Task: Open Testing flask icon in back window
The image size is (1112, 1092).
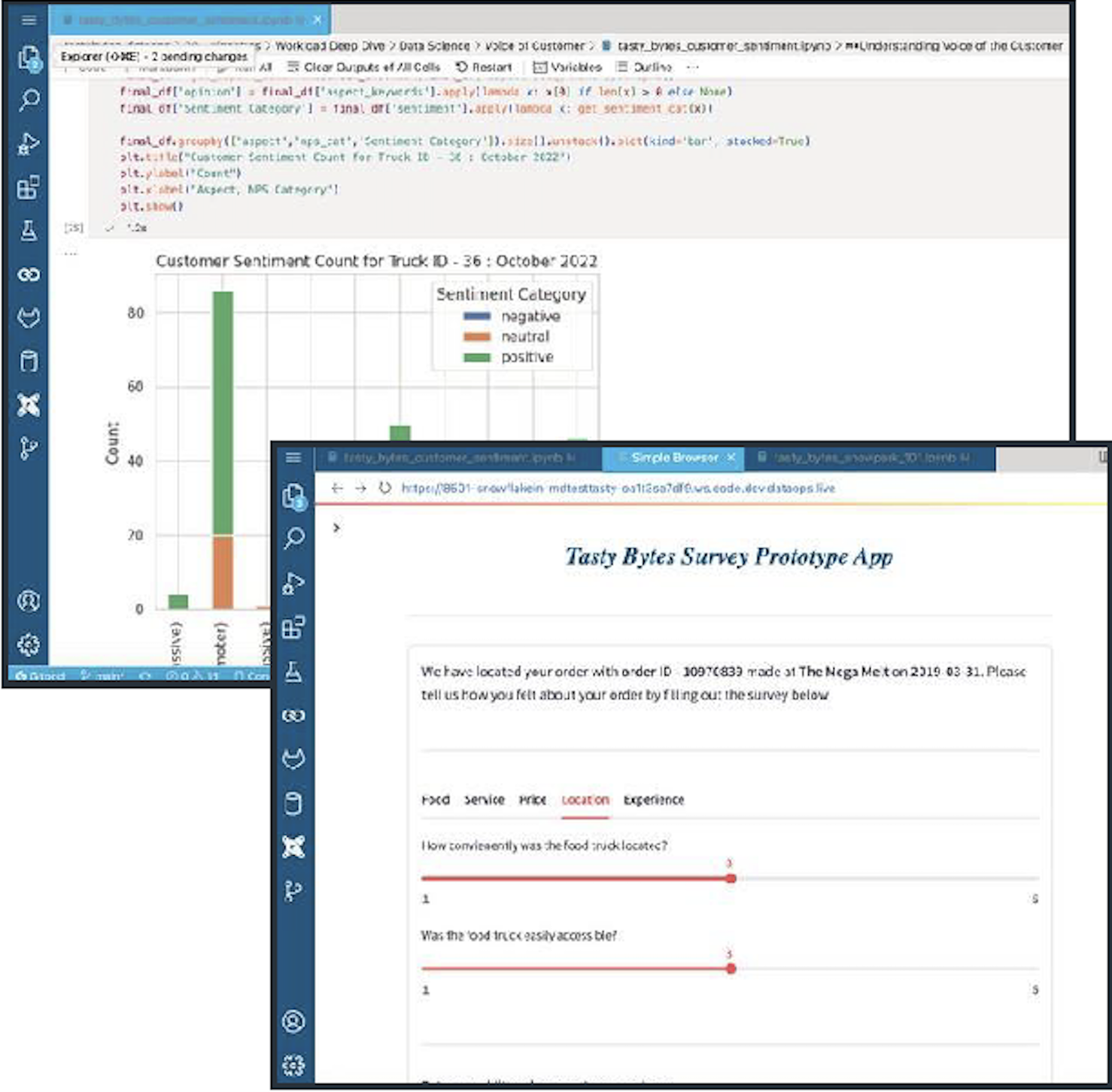Action: tap(29, 230)
